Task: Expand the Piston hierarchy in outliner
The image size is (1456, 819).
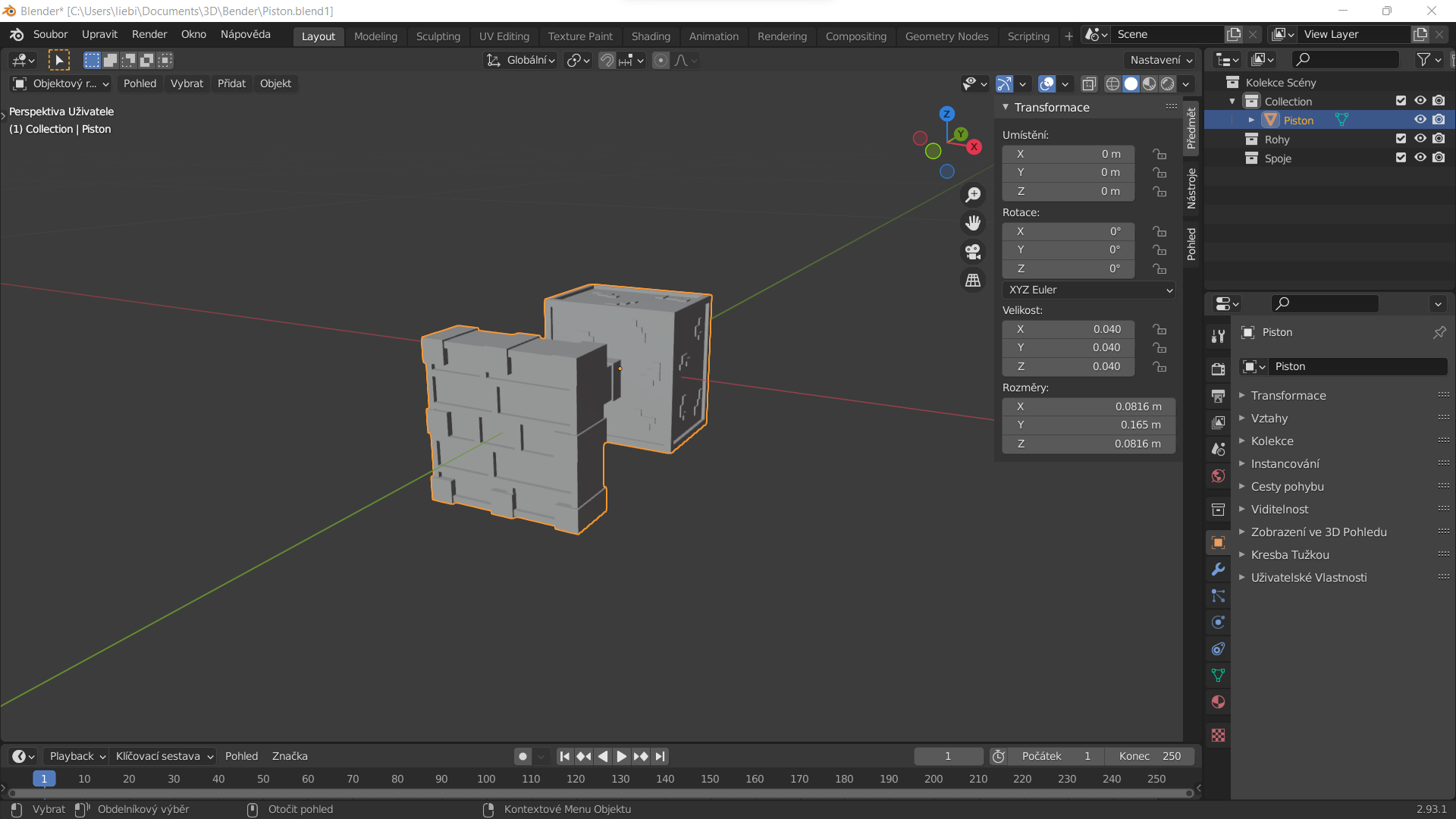Action: (x=1251, y=120)
